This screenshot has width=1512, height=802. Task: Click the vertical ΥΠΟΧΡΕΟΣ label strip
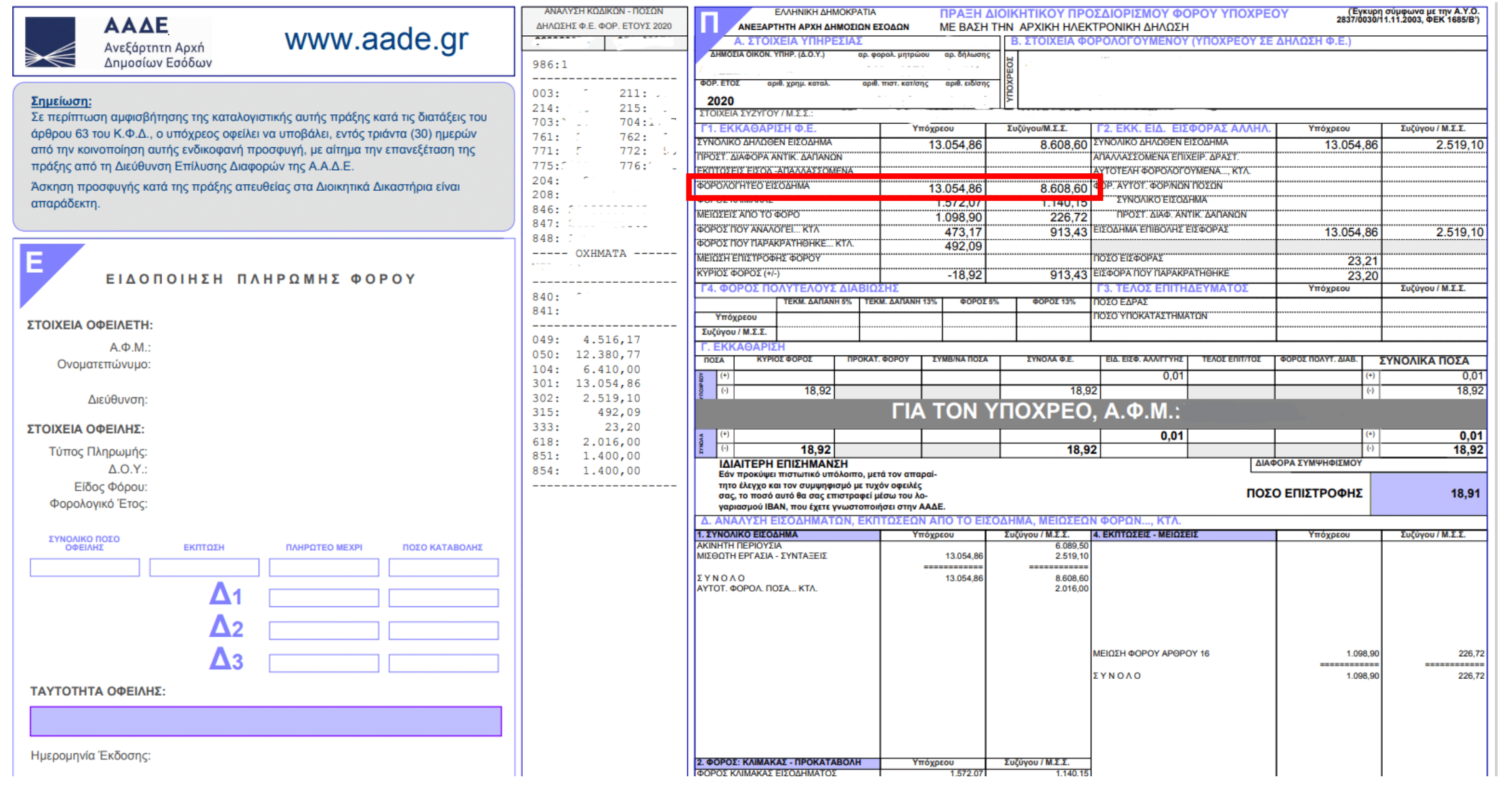pyautogui.click(x=1009, y=79)
